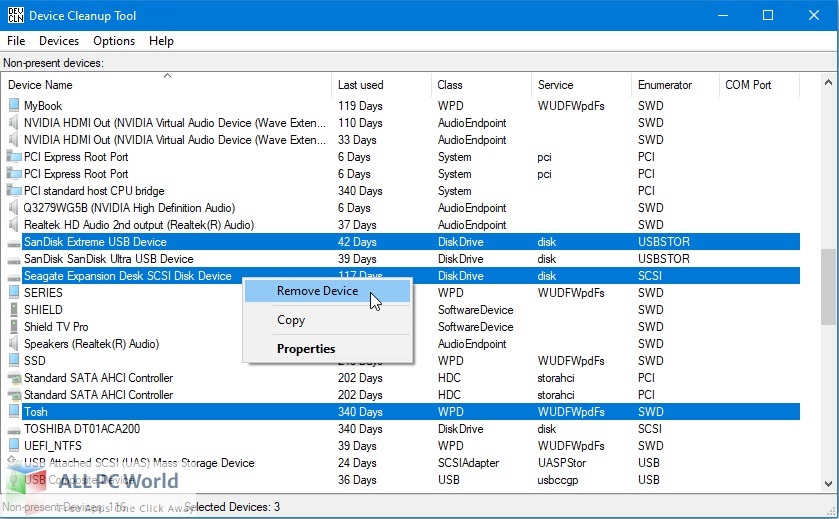
Task: Click the SCSIAdapter class cell
Action: point(468,463)
